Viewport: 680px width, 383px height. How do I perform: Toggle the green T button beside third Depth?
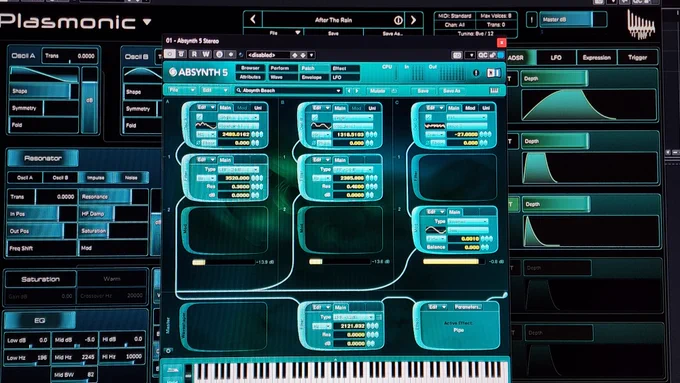[x=511, y=204]
